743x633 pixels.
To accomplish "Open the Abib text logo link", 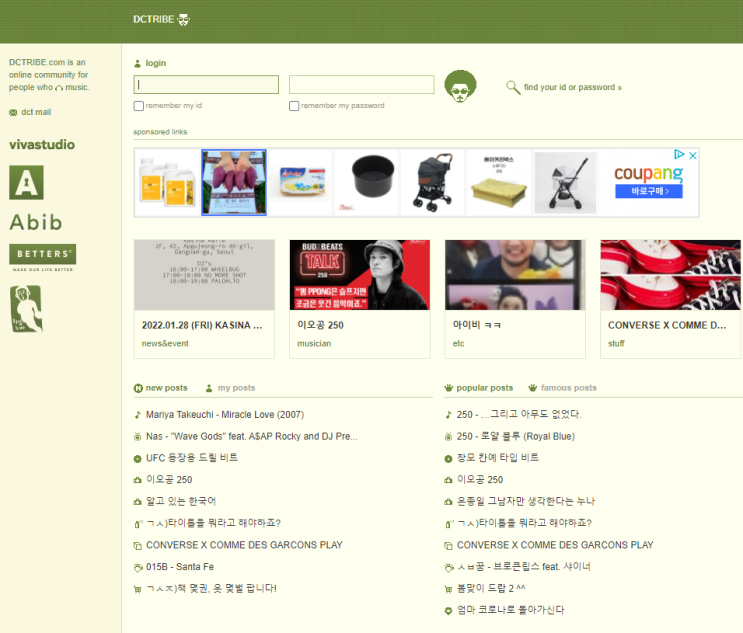I will (x=36, y=222).
